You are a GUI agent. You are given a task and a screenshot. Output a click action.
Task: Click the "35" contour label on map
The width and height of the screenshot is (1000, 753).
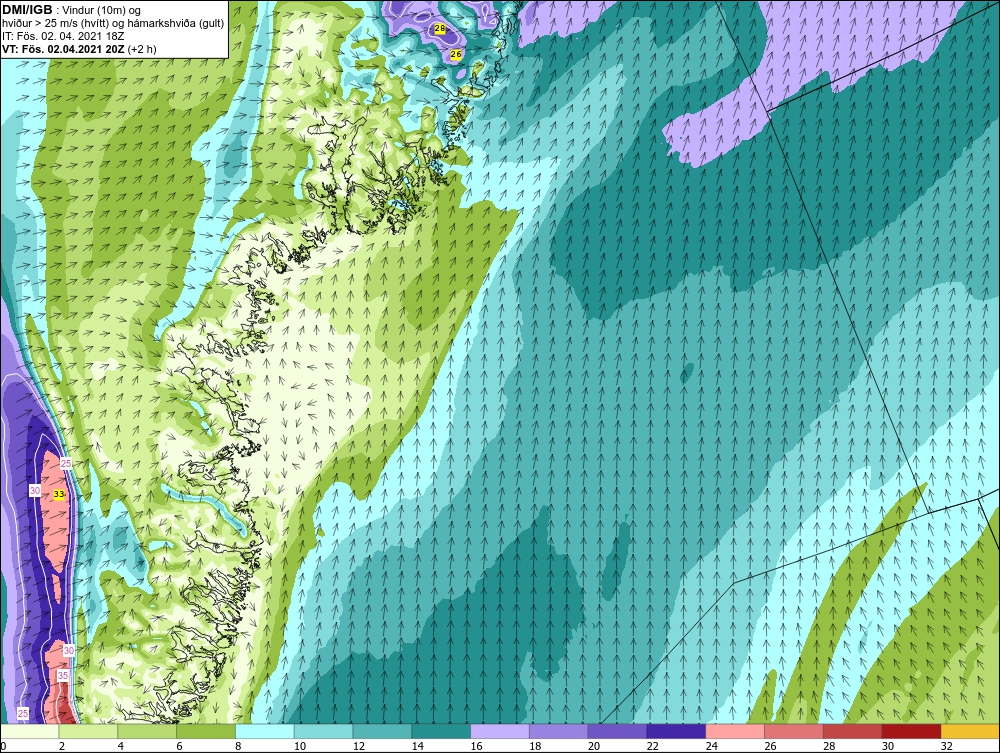tap(62, 675)
